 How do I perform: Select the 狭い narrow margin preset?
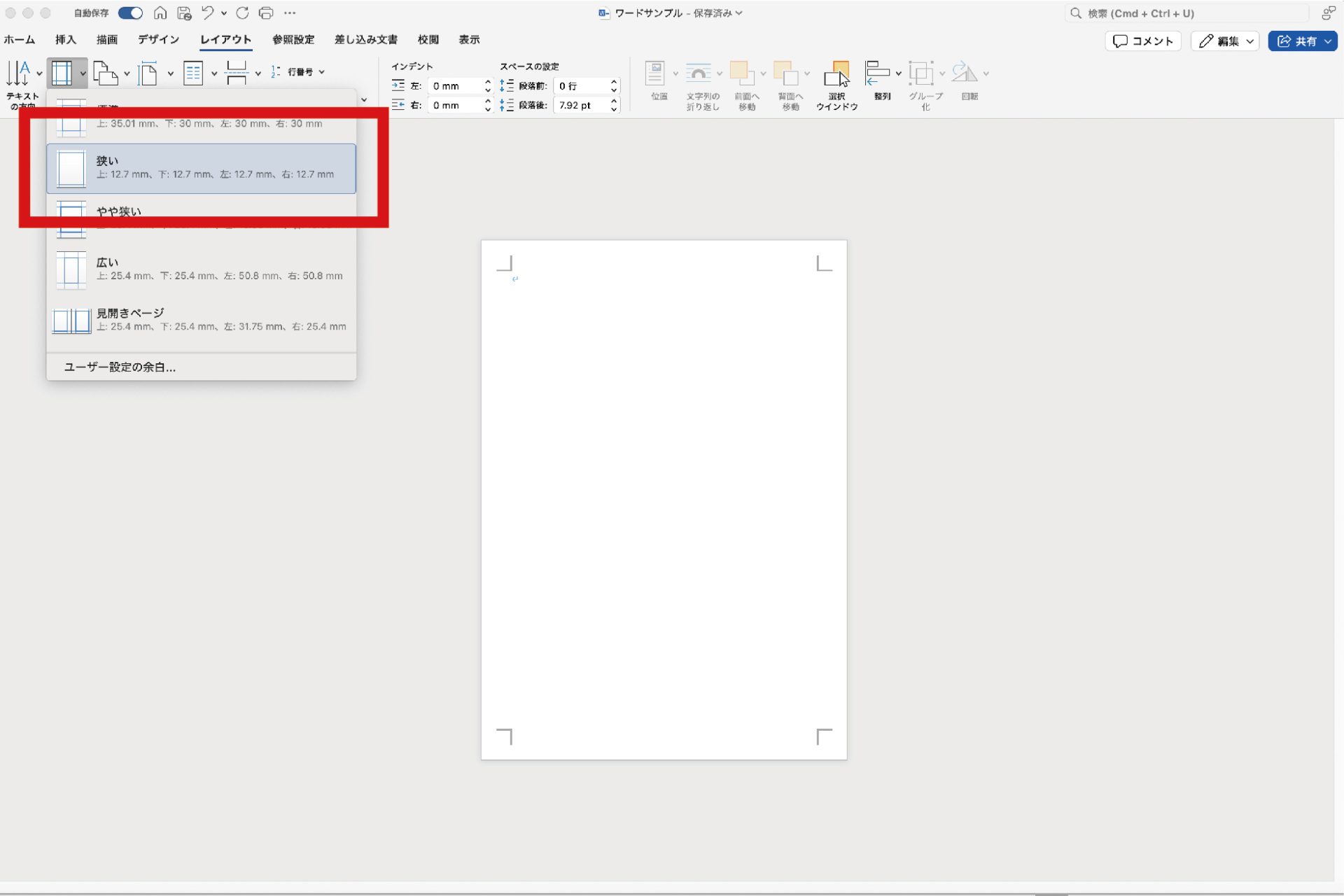click(x=201, y=168)
